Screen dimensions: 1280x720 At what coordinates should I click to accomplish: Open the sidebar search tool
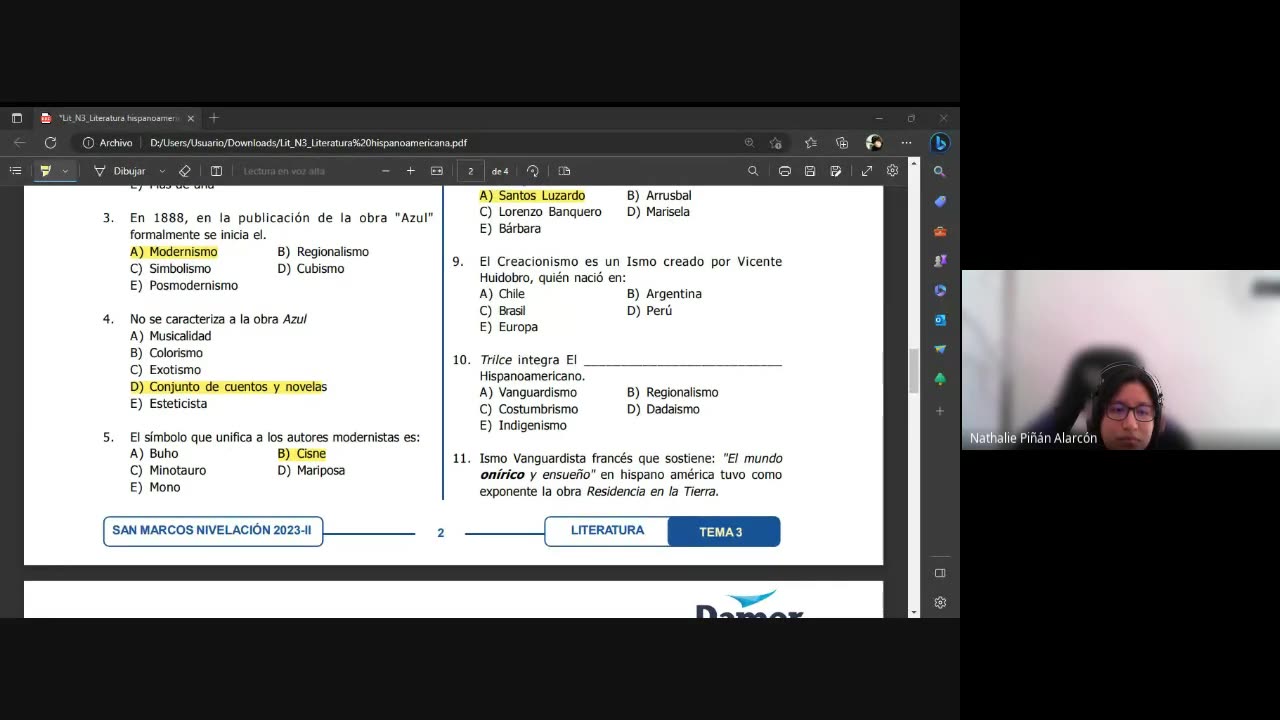click(x=940, y=172)
